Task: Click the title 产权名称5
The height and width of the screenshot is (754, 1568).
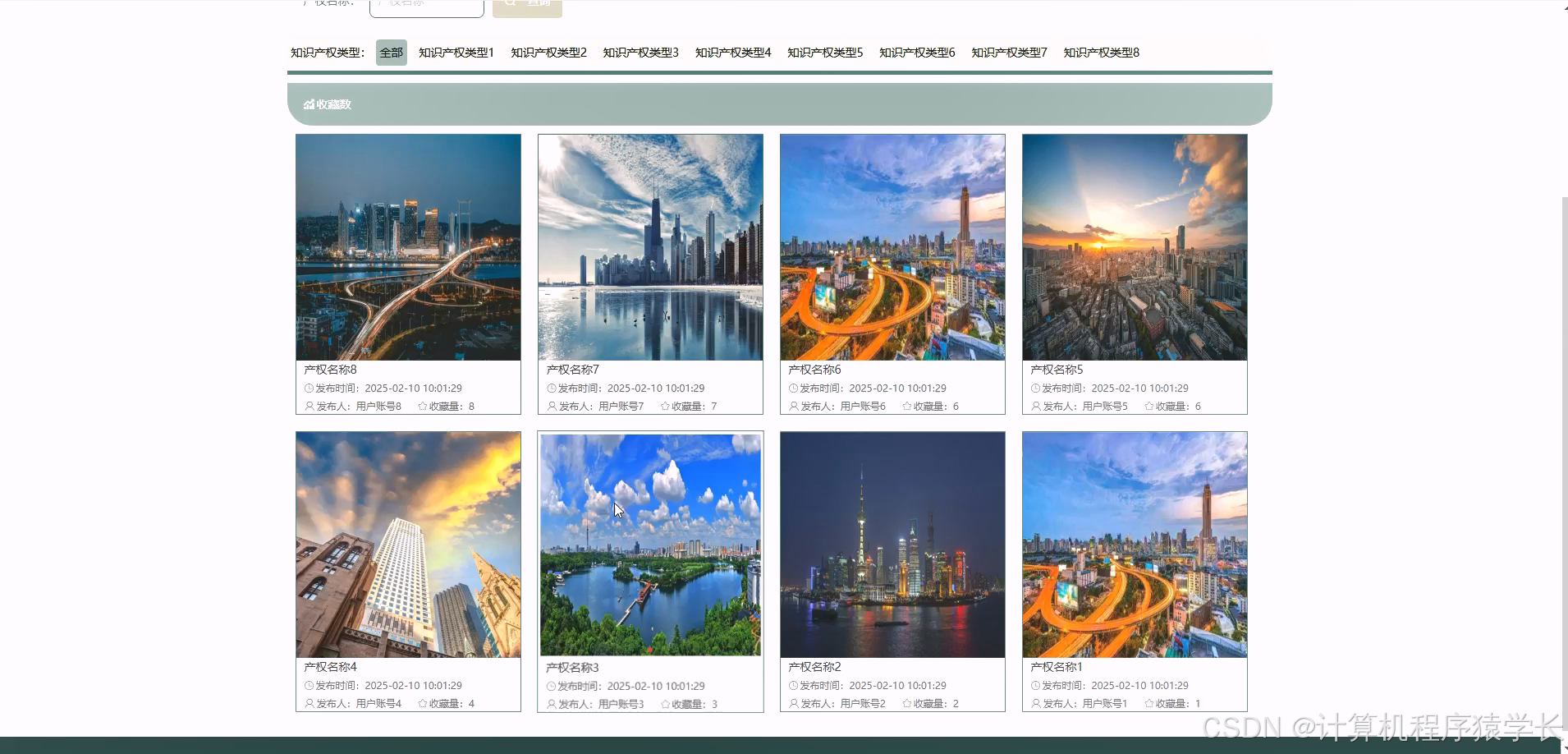Action: point(1057,370)
